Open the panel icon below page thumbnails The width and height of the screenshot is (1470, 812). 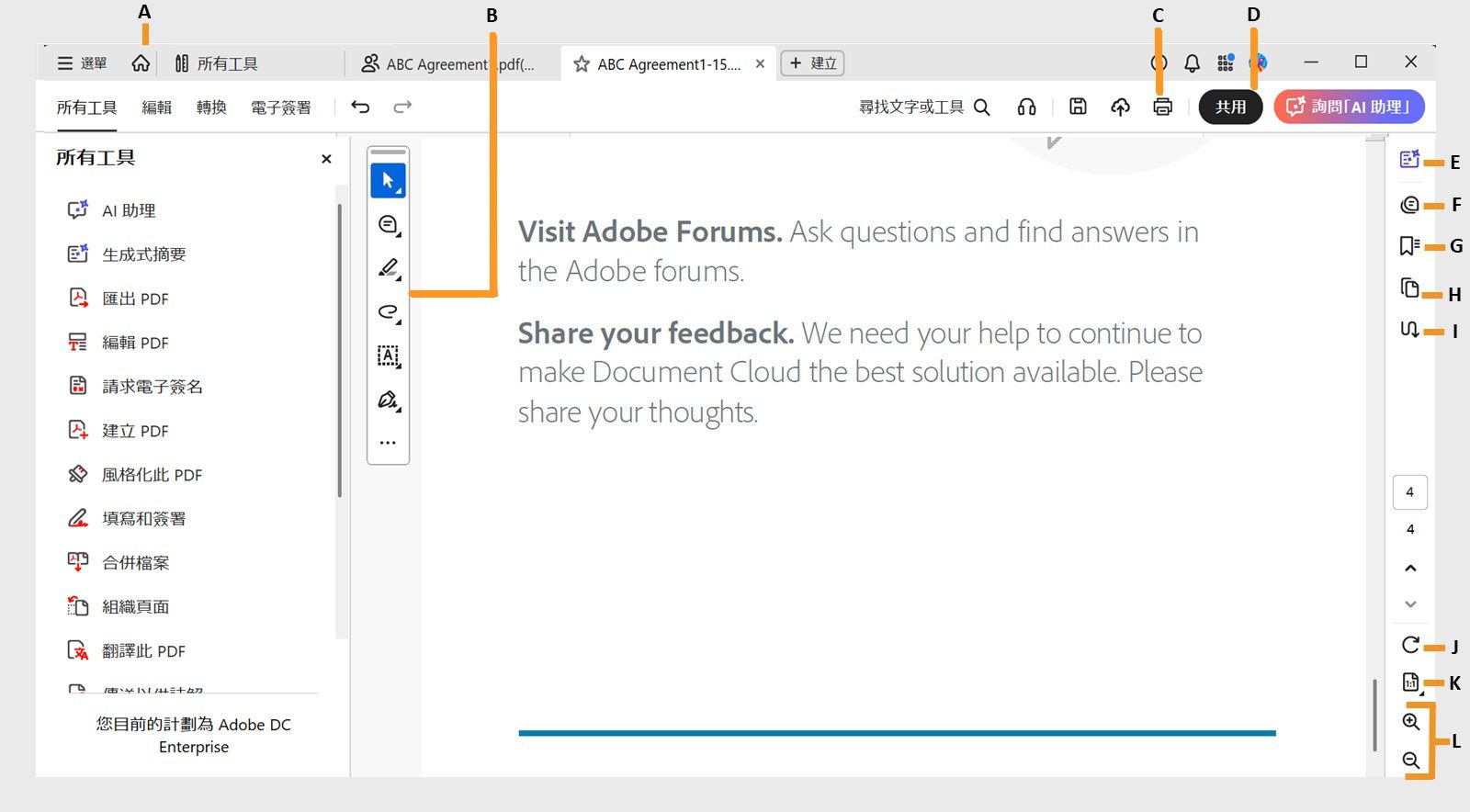pyautogui.click(x=1409, y=330)
